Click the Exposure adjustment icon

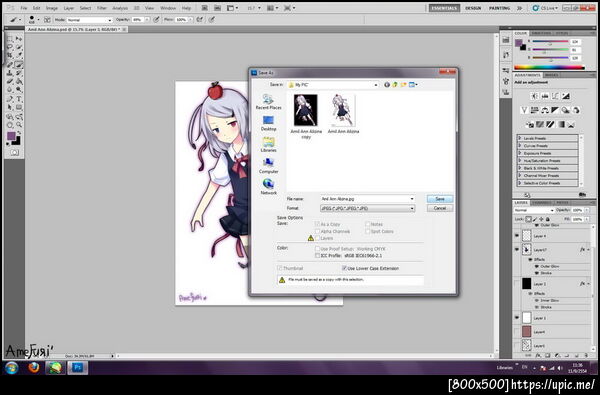click(x=566, y=96)
